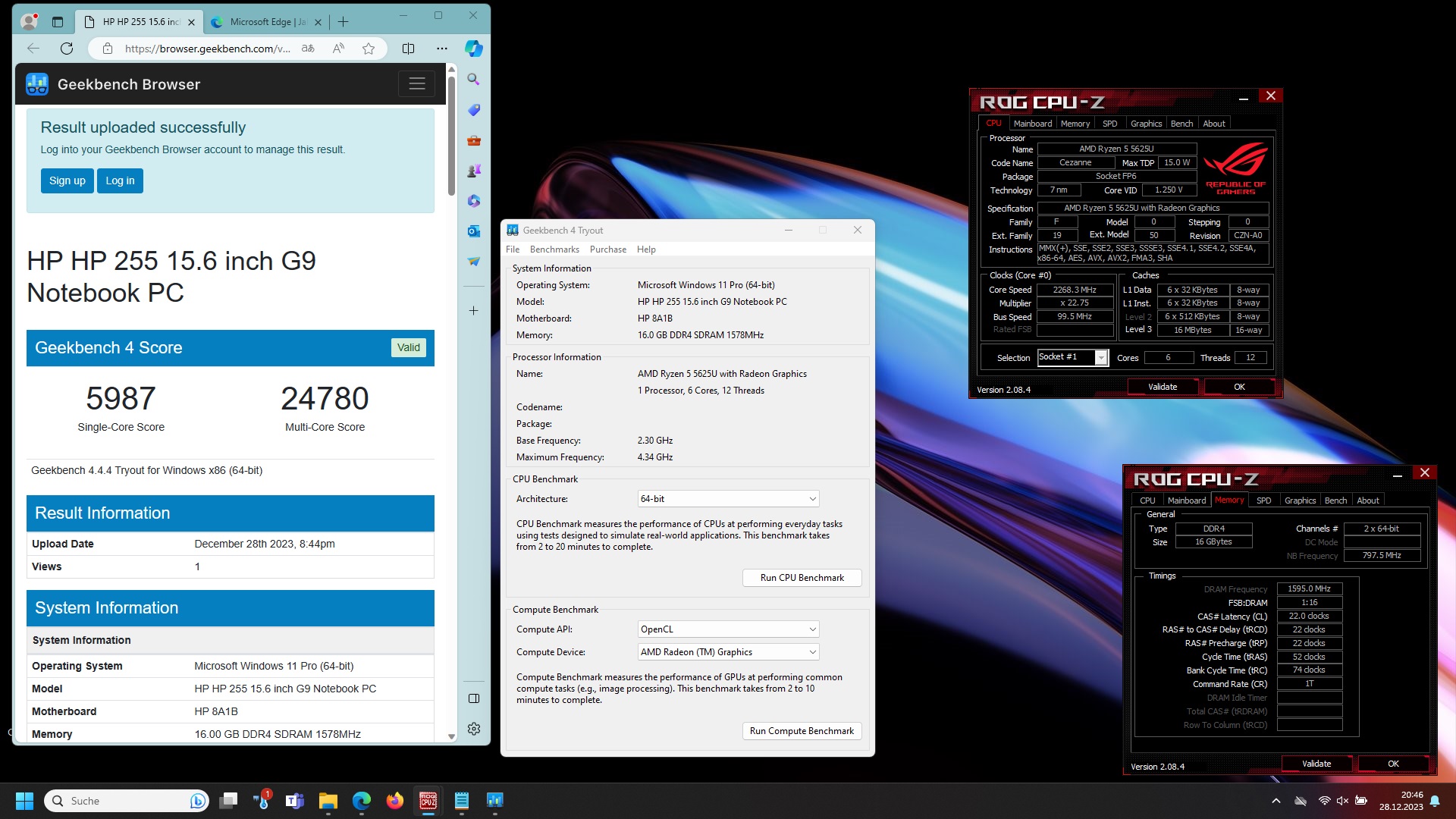
Task: Open Help menu in Geekbench 4 Tryout
Action: coord(646,249)
